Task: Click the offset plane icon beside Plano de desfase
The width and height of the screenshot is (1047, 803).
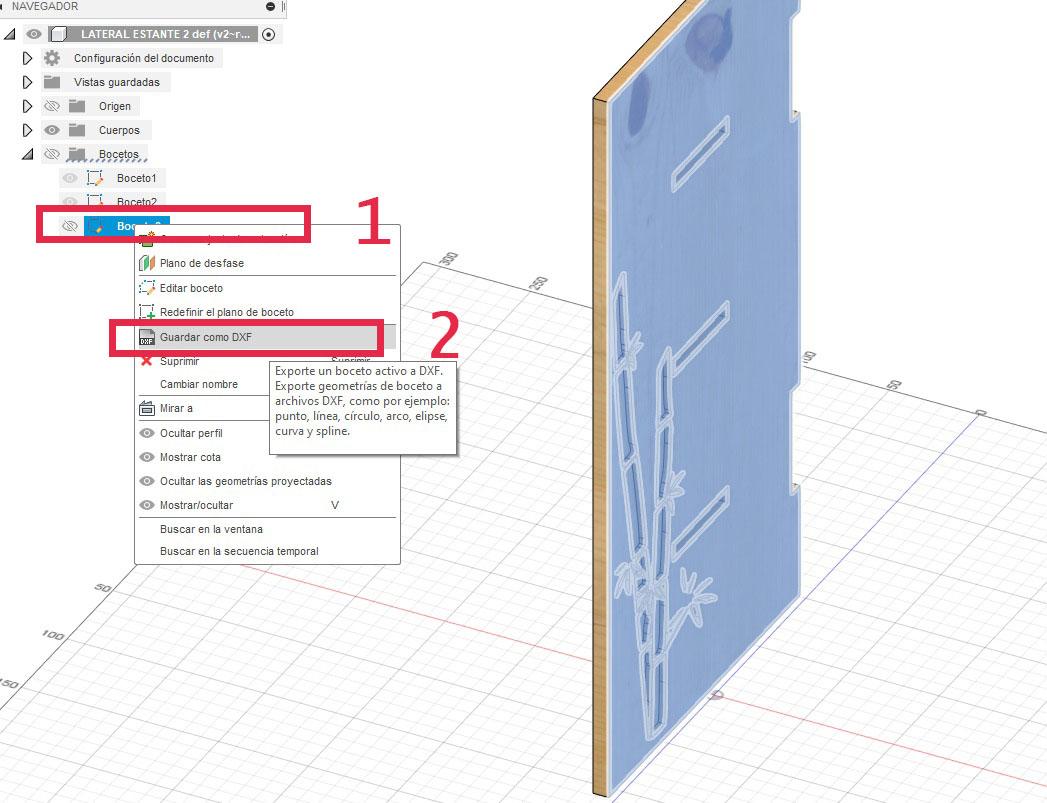Action: pos(147,263)
